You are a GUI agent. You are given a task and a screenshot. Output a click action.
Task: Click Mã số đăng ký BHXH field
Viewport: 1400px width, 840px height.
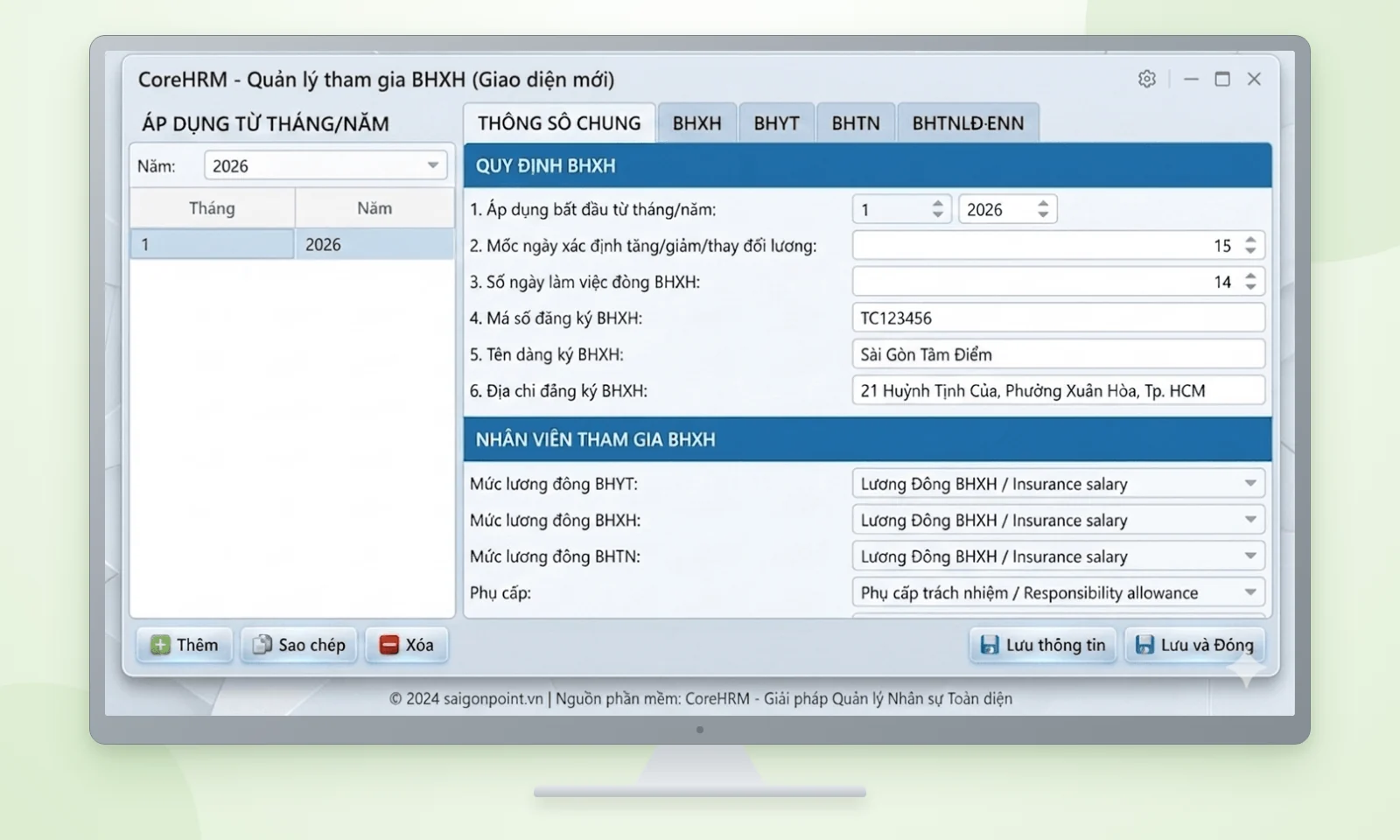(1059, 318)
